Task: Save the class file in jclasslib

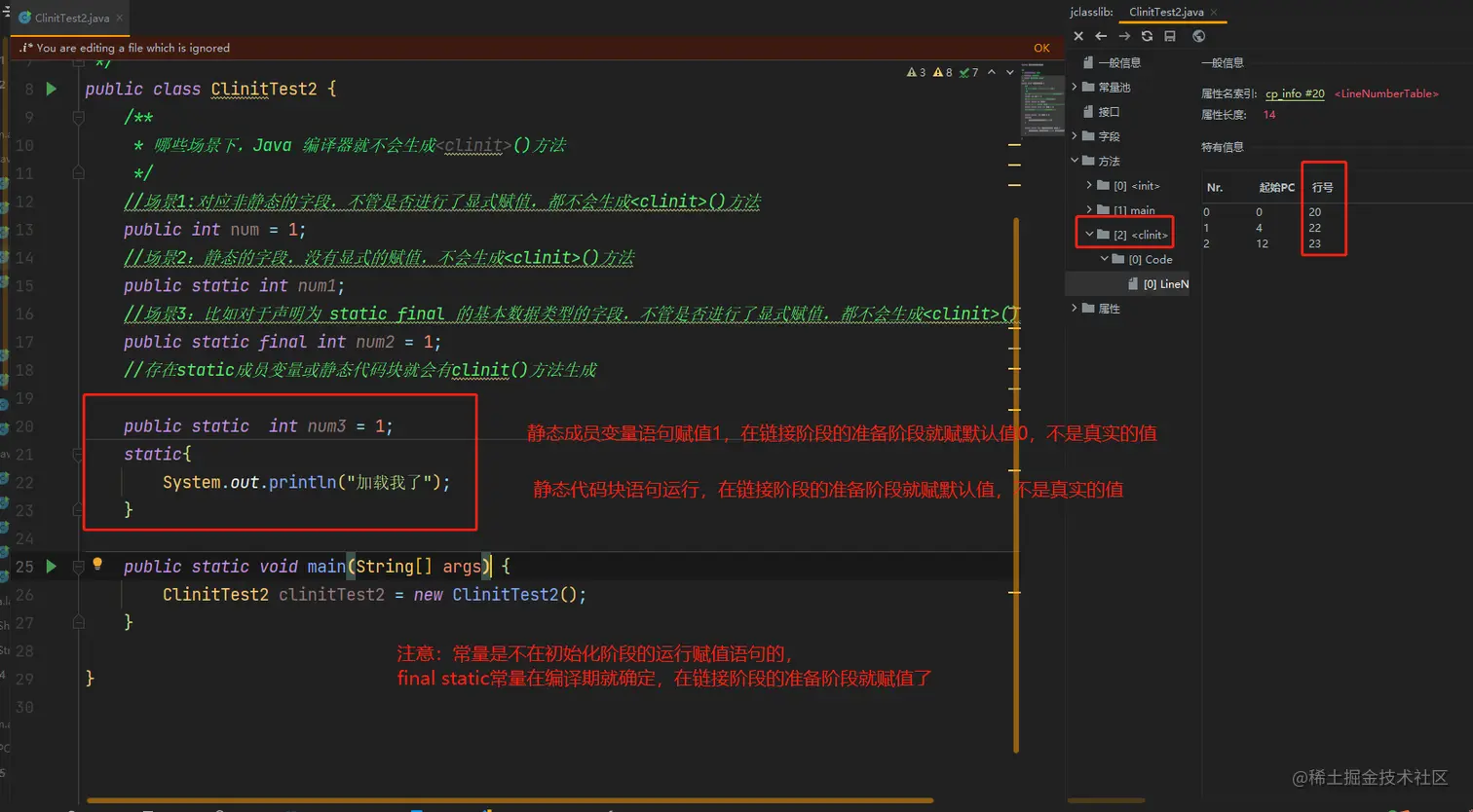Action: [x=1170, y=36]
